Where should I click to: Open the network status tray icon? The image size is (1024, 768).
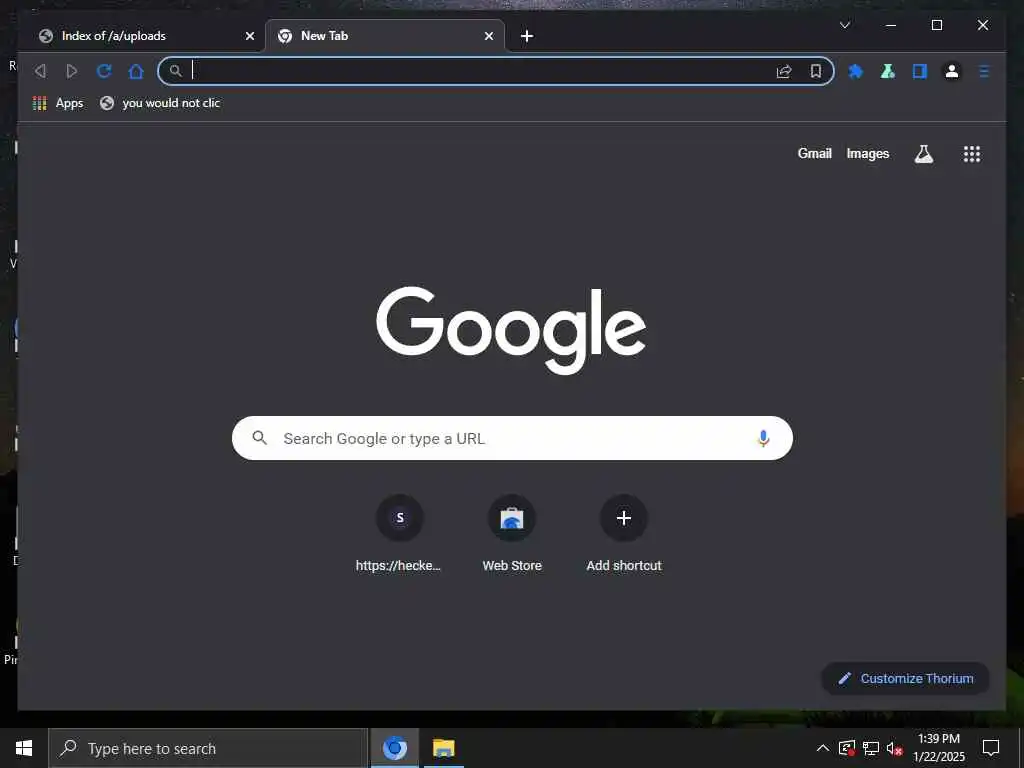871,748
